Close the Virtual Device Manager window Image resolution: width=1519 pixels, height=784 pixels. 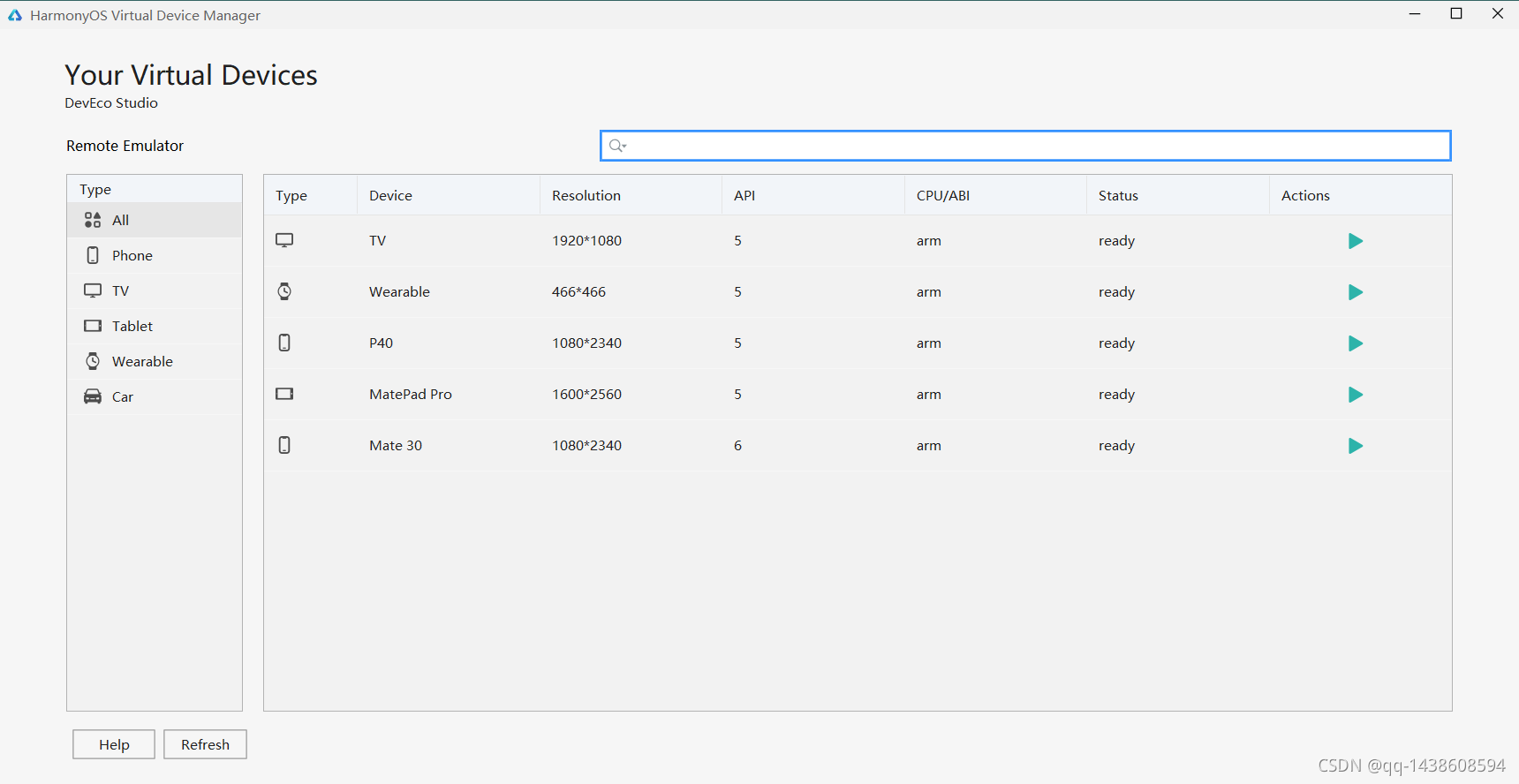tap(1498, 13)
